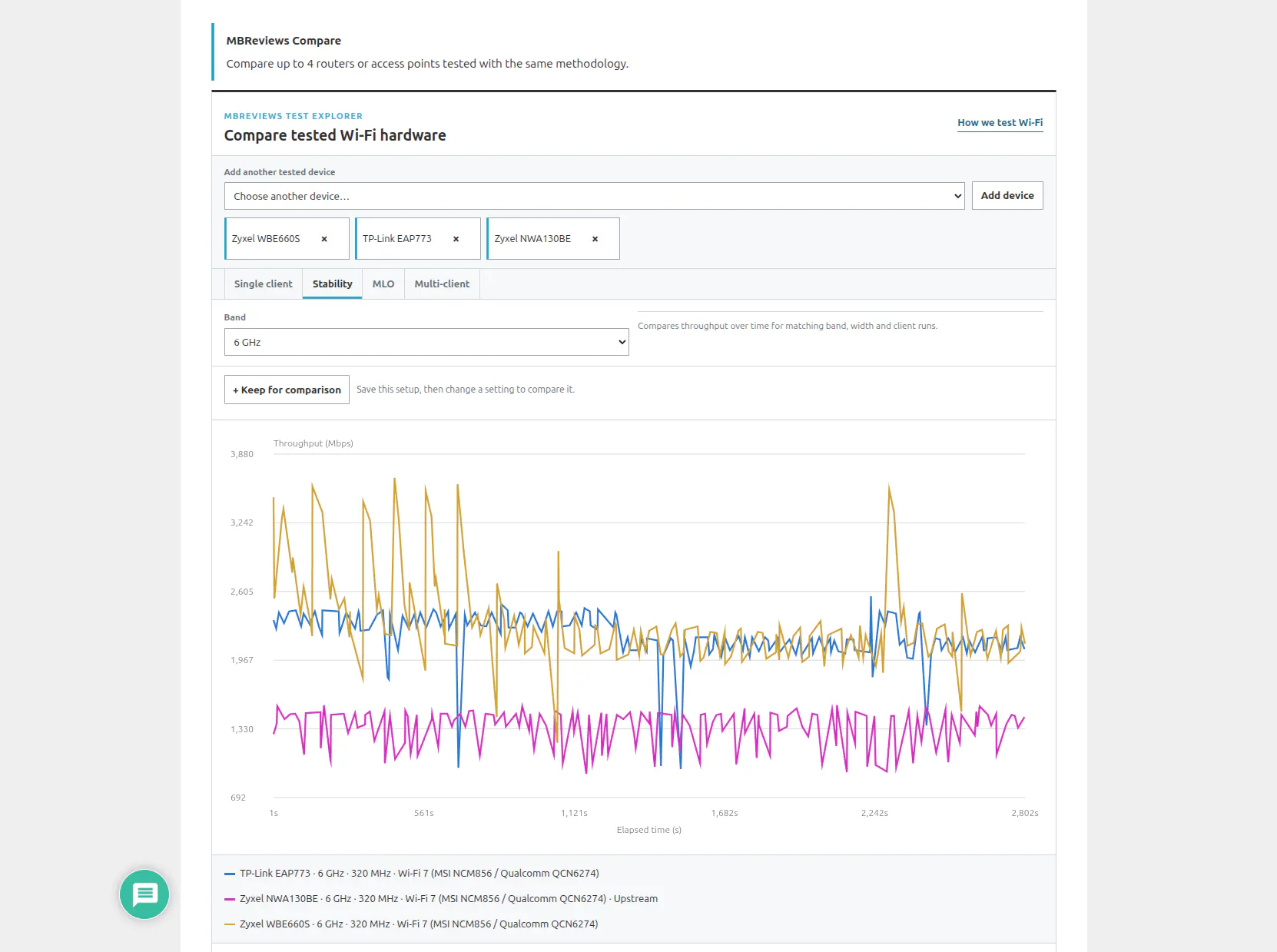1277x952 pixels.
Task: Click the 2,802s x-axis tick label
Action: (1025, 813)
